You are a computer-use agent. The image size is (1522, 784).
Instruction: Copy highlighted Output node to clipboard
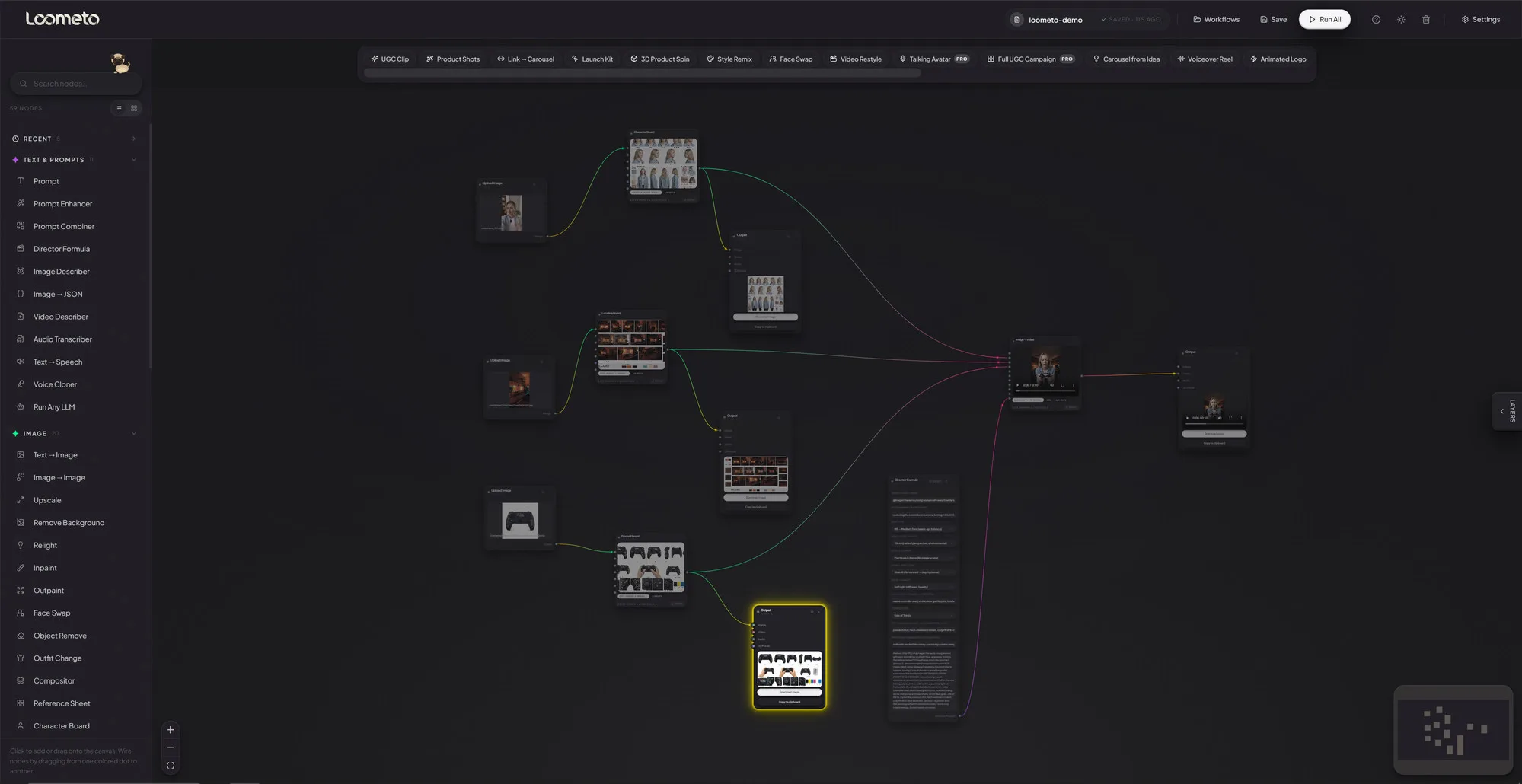(x=790, y=702)
